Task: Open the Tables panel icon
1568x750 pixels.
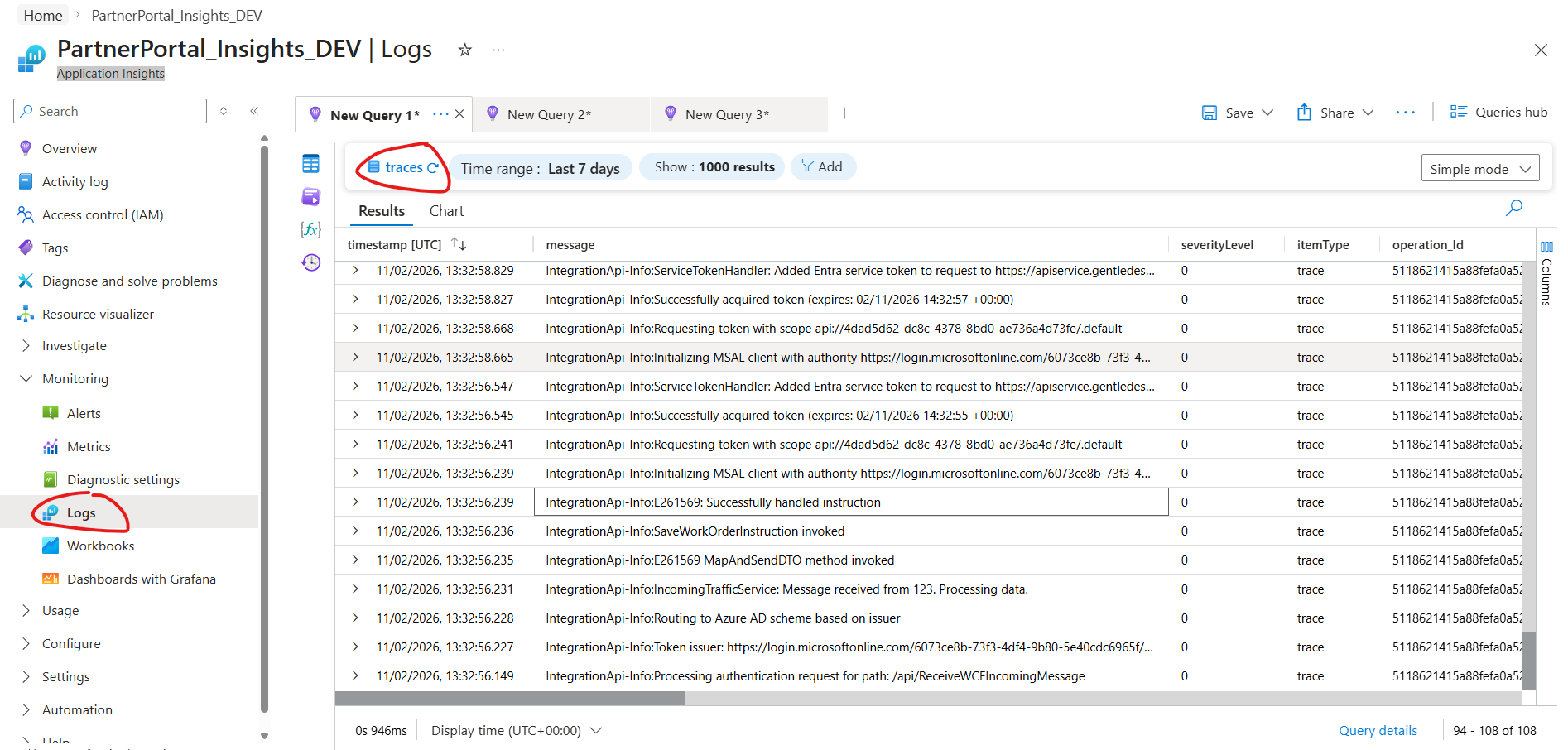Action: pos(310,164)
